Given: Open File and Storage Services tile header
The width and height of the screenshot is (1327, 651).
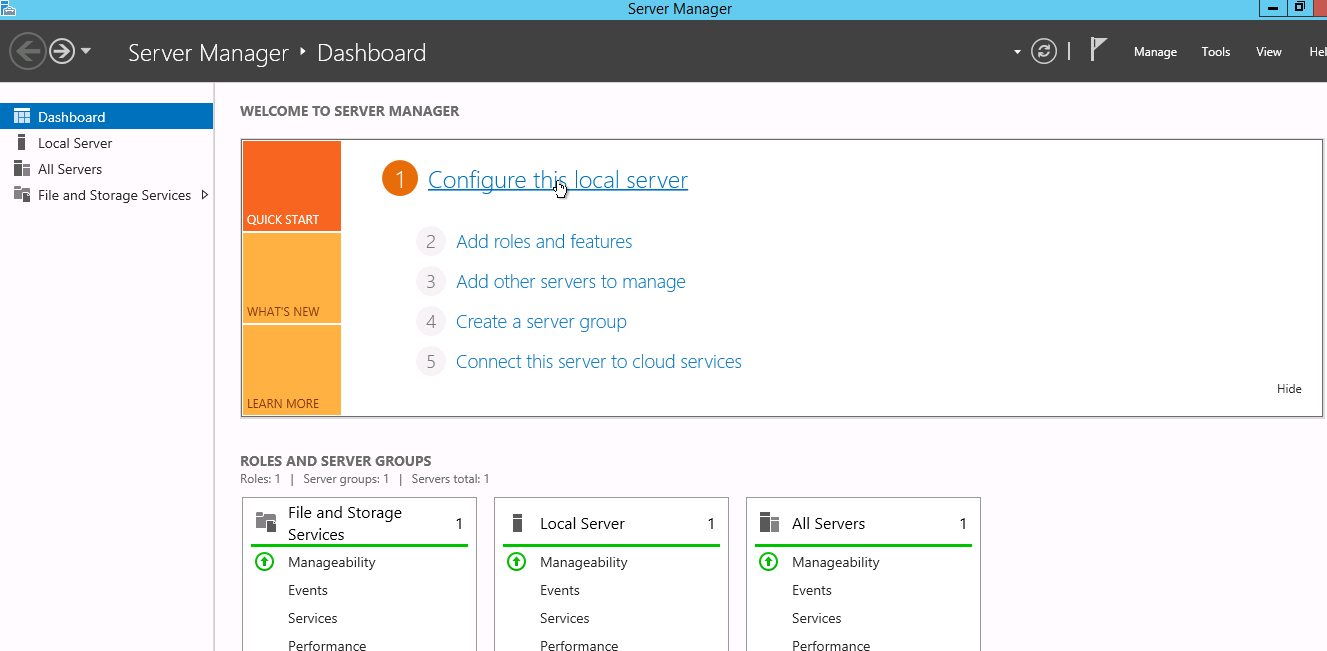Looking at the screenshot, I should [x=360, y=523].
